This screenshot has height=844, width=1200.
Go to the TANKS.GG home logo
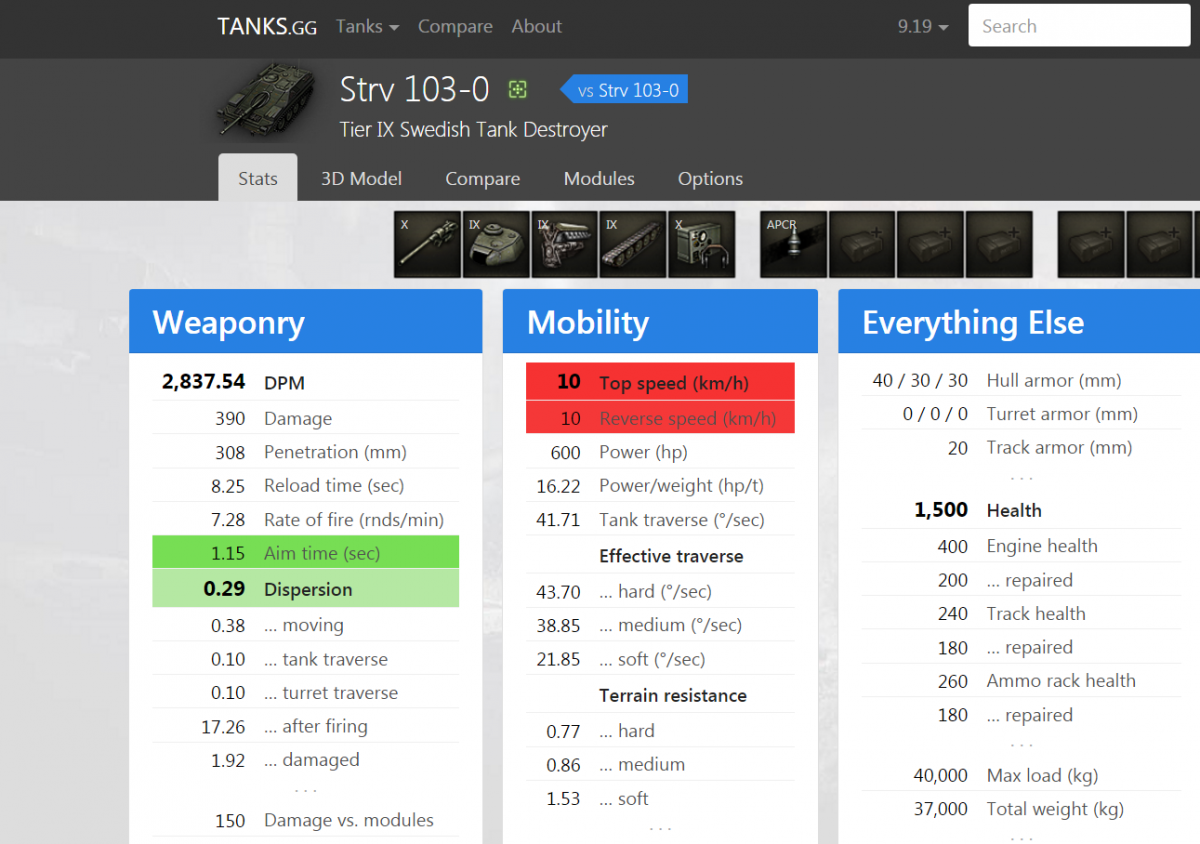pos(267,27)
